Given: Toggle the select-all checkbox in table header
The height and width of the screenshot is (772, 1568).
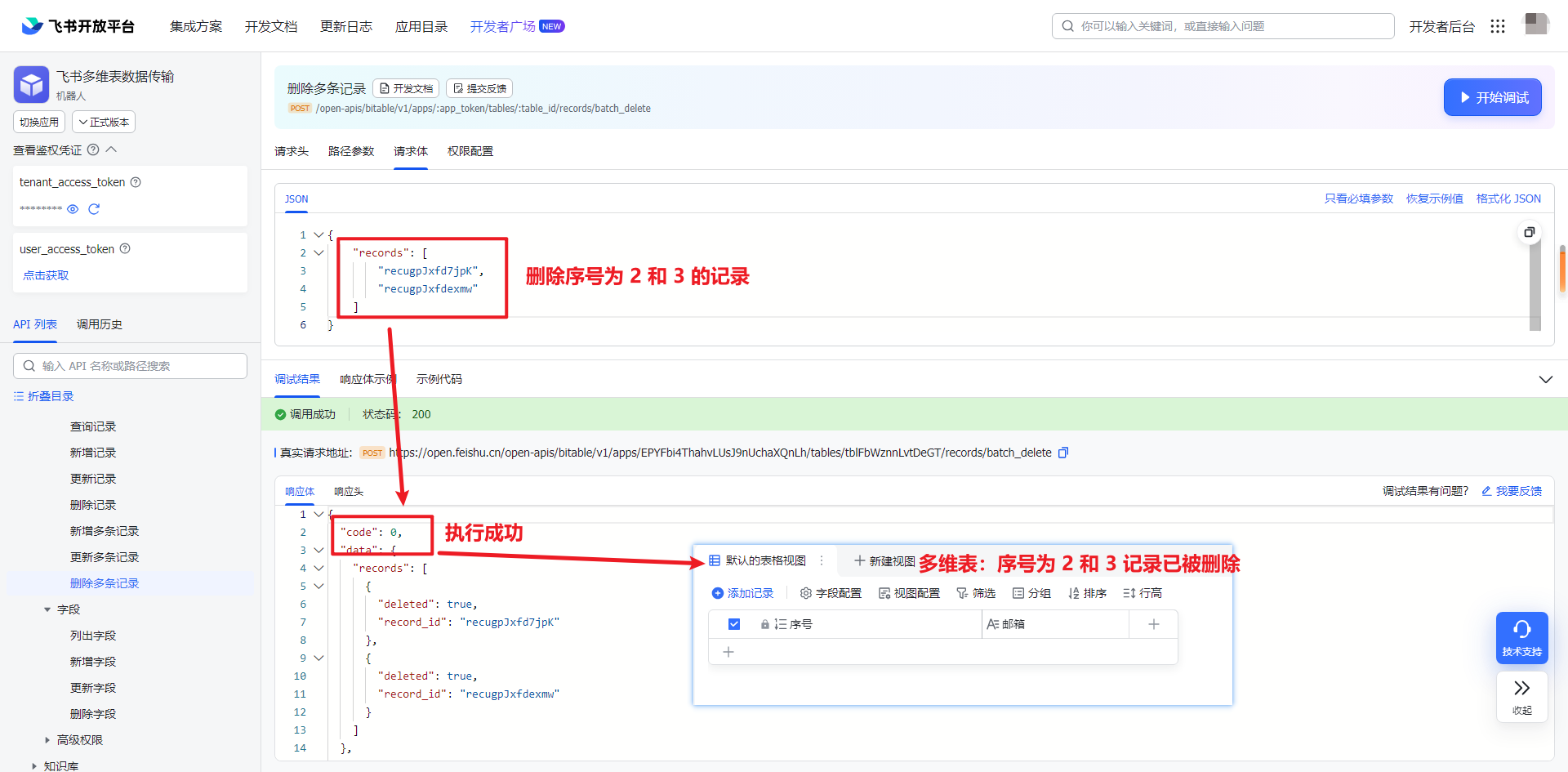Looking at the screenshot, I should coord(734,624).
